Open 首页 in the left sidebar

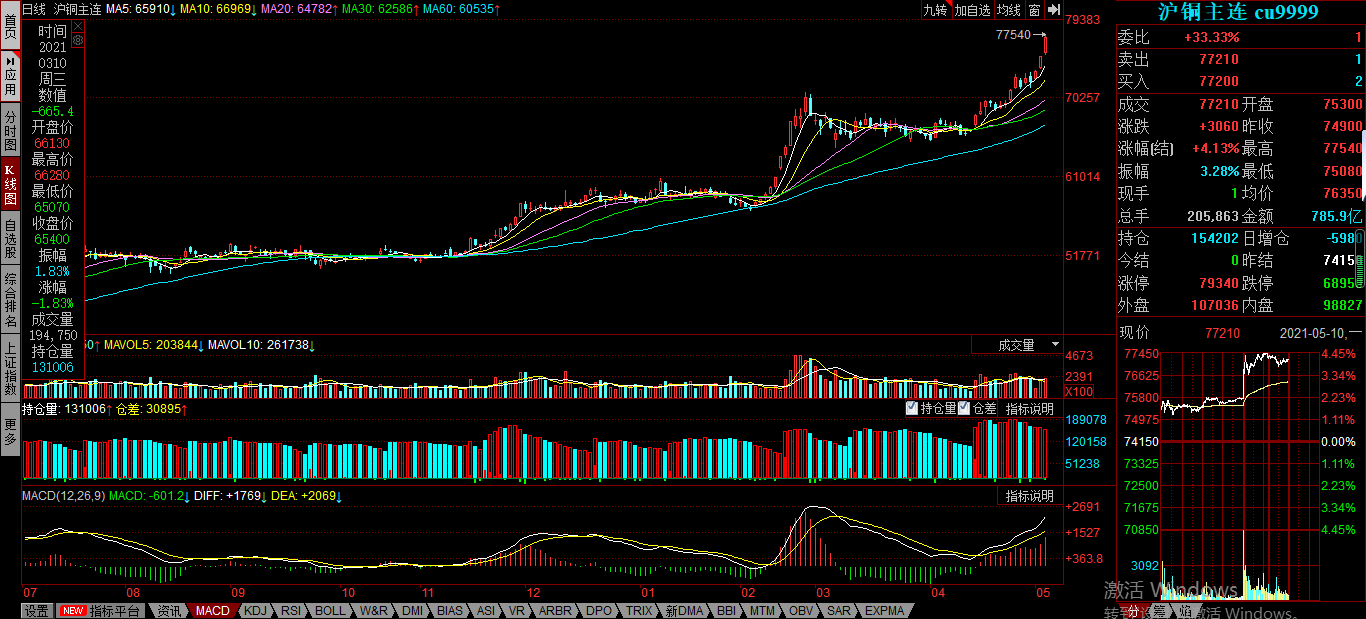pyautogui.click(x=10, y=26)
